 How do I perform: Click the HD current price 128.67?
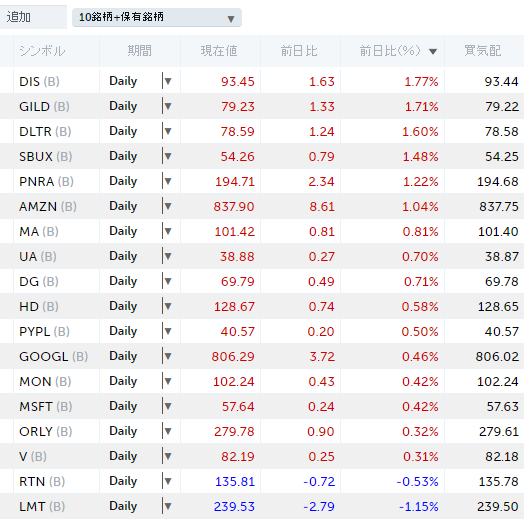(234, 306)
